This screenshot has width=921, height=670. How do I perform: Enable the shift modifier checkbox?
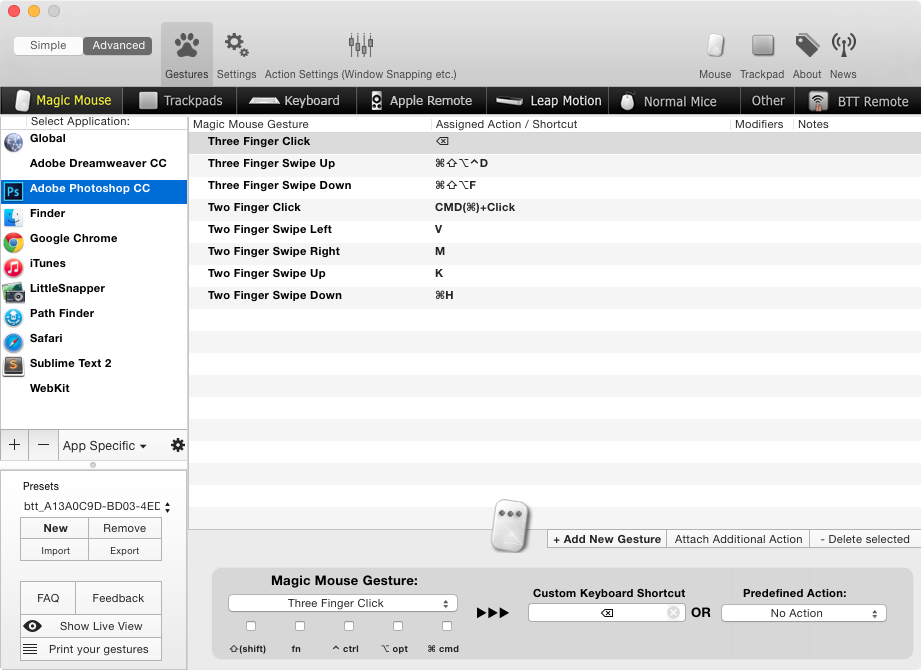tap(251, 626)
